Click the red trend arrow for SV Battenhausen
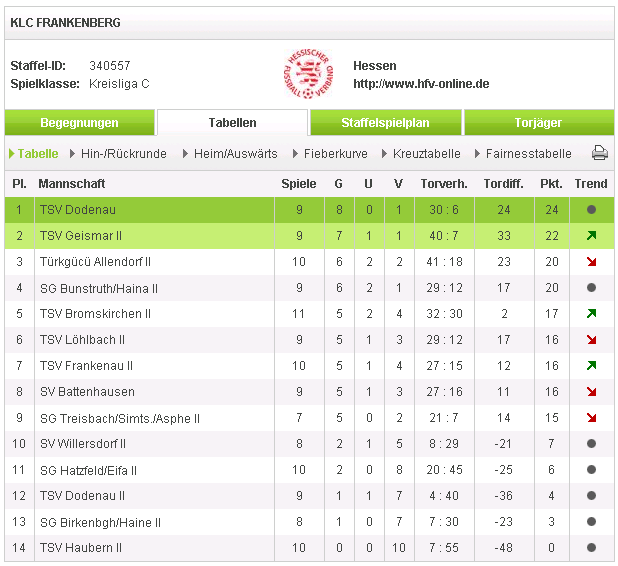 click(x=591, y=392)
